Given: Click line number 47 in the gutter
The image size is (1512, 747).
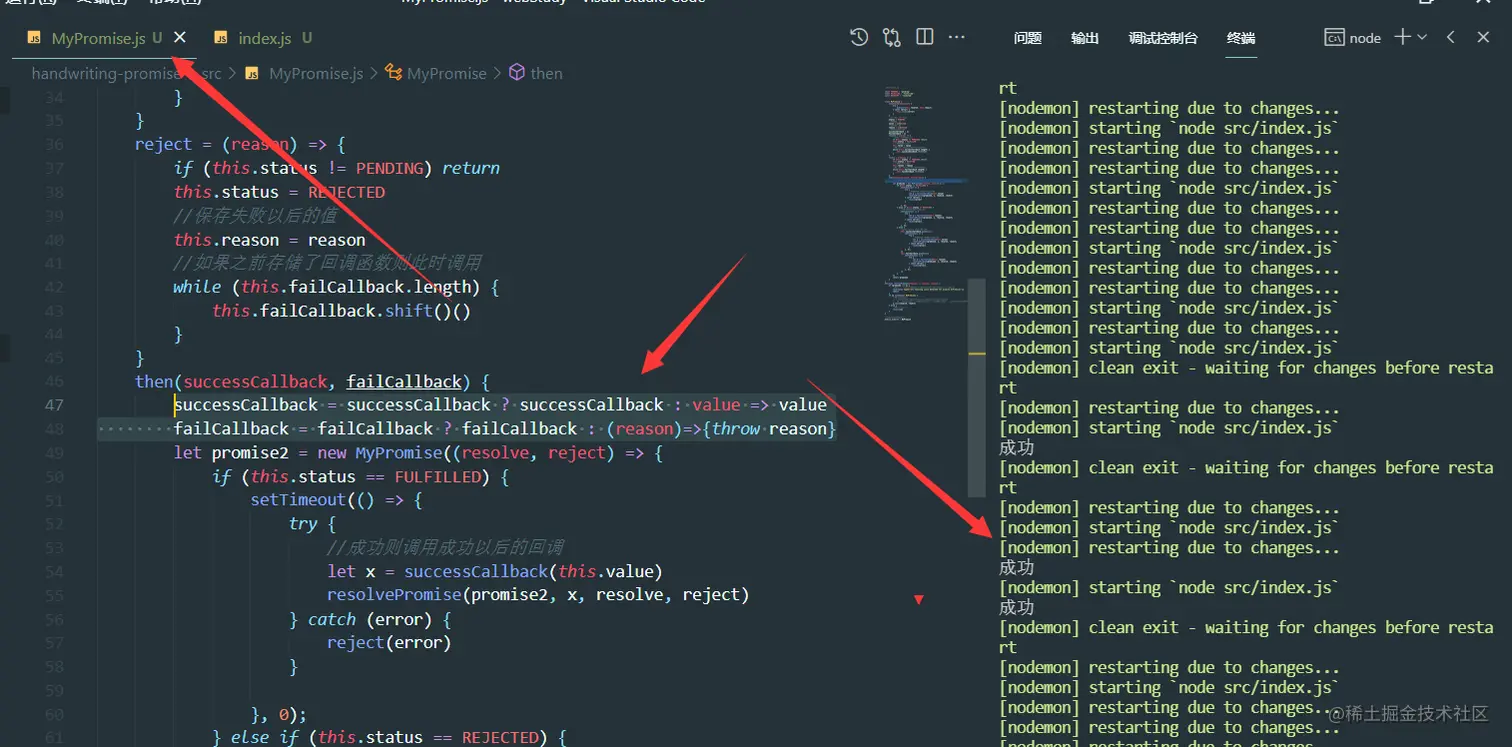Looking at the screenshot, I should [x=53, y=405].
